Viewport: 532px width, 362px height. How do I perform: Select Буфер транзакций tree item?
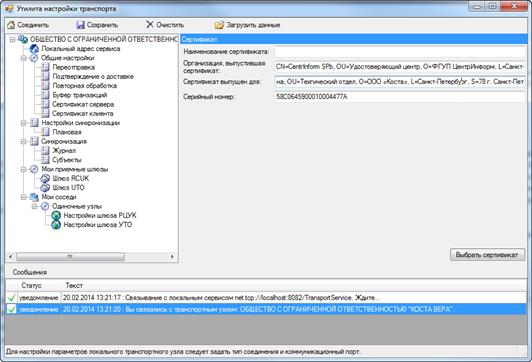[80, 95]
